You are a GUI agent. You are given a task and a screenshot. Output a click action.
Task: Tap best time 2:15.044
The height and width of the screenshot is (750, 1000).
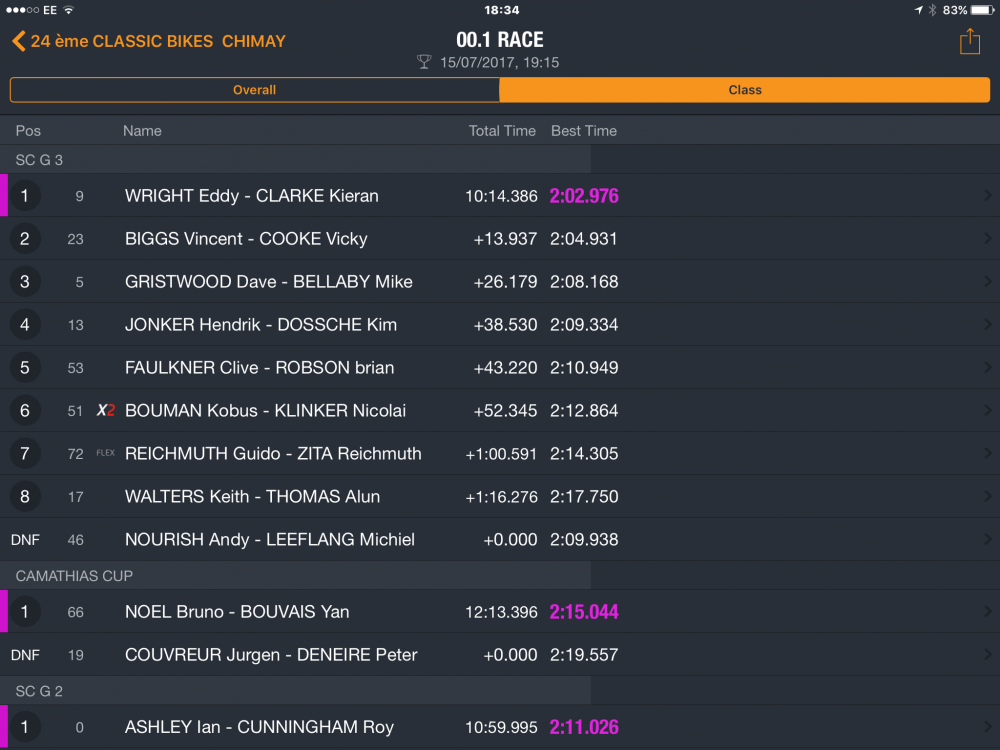[x=584, y=612]
